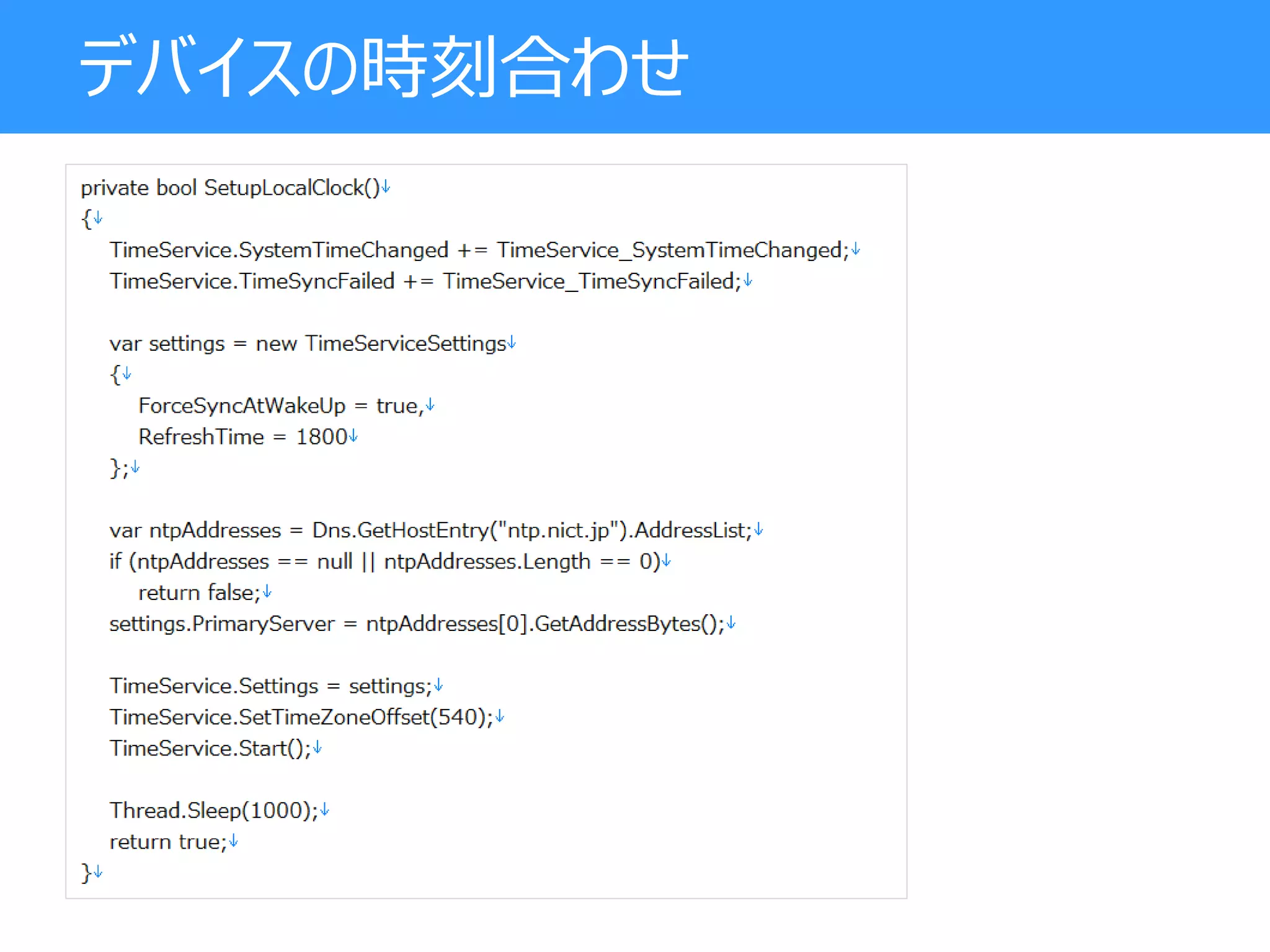Click the Dns.GetHostEntry ntp.nict.jp line

[430, 531]
